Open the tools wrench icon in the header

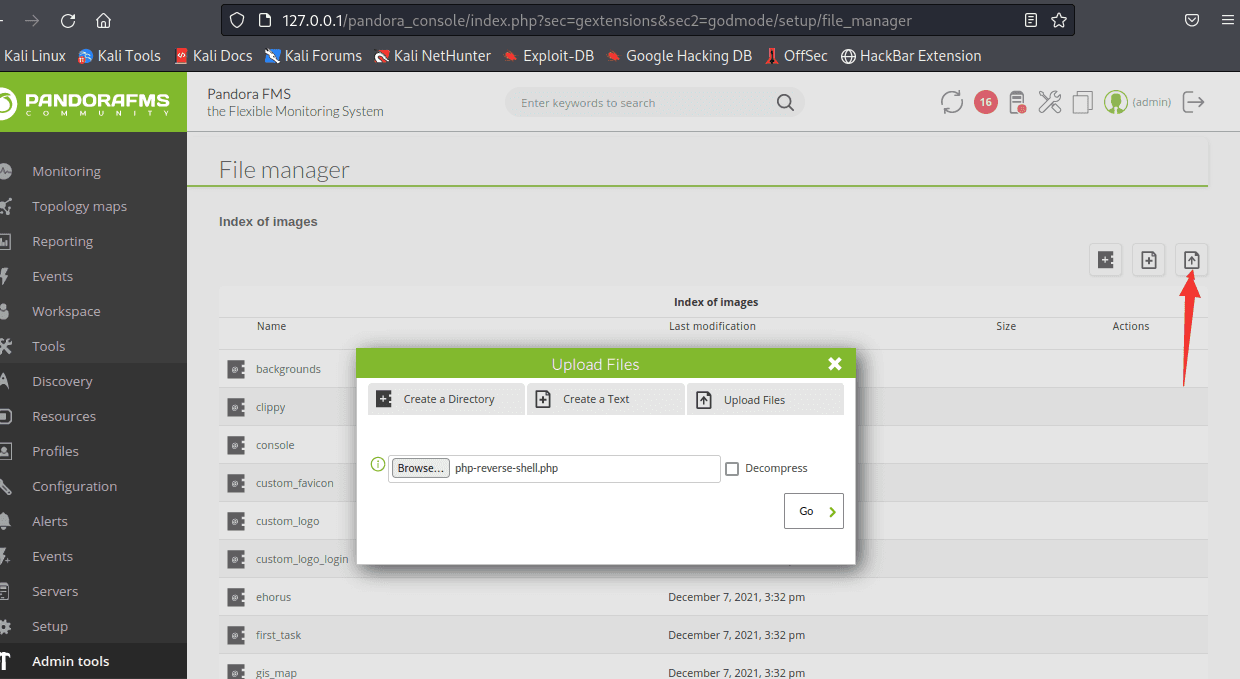(x=1049, y=102)
